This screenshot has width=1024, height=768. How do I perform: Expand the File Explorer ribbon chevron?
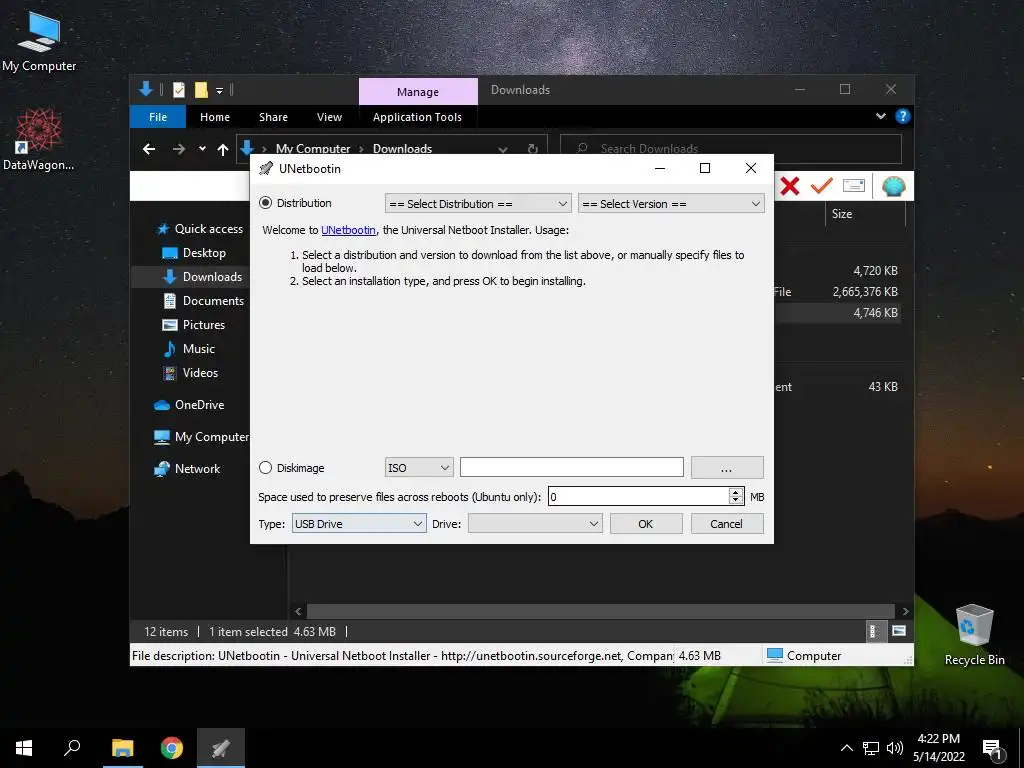coord(881,116)
